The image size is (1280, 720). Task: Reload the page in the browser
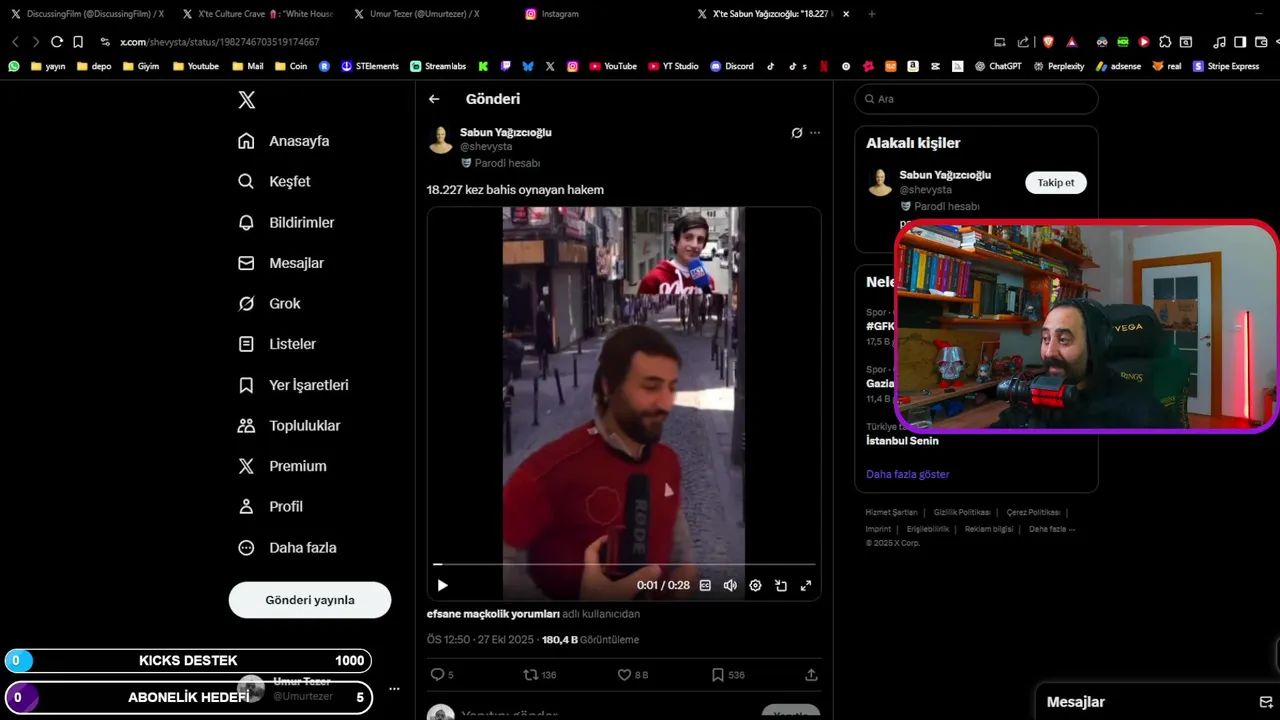click(x=57, y=42)
